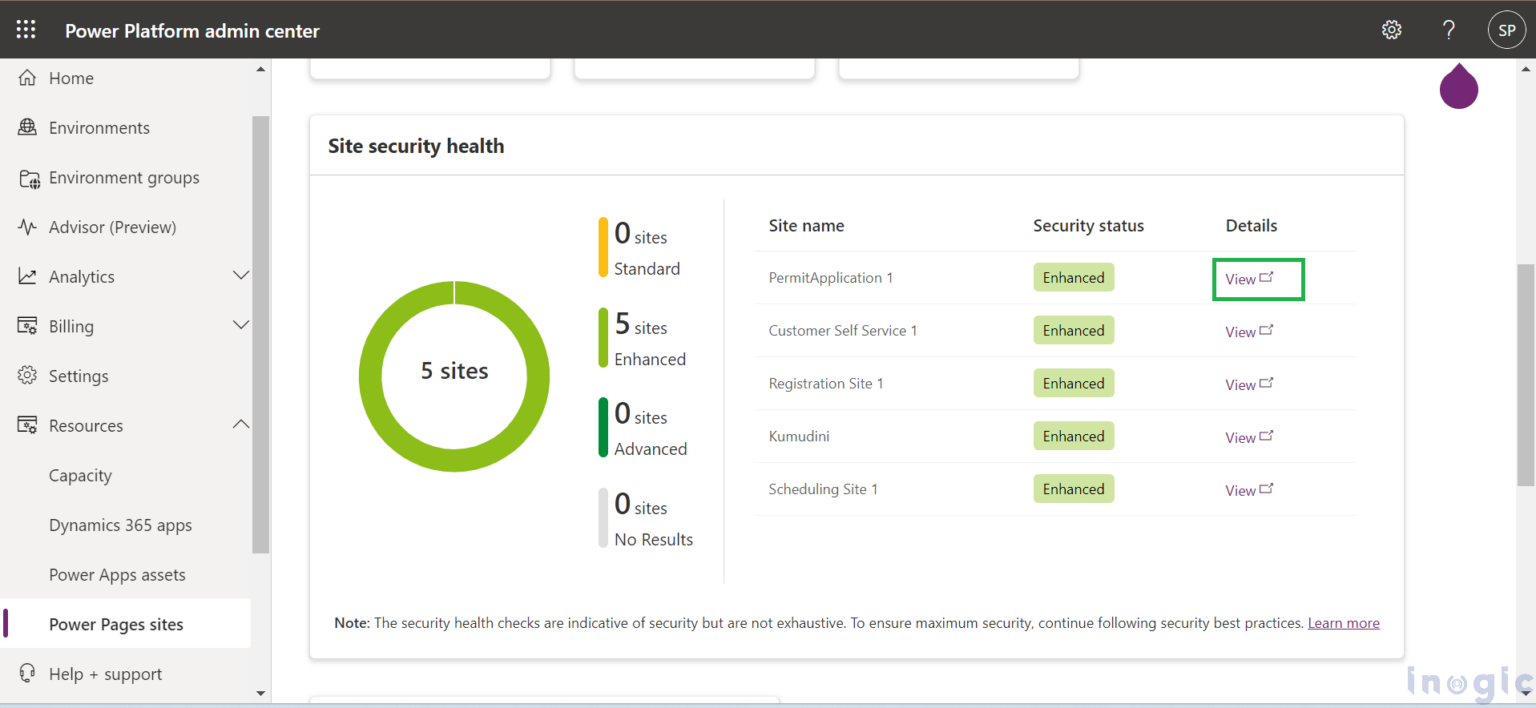Click the Site security health heading

[x=416, y=146]
